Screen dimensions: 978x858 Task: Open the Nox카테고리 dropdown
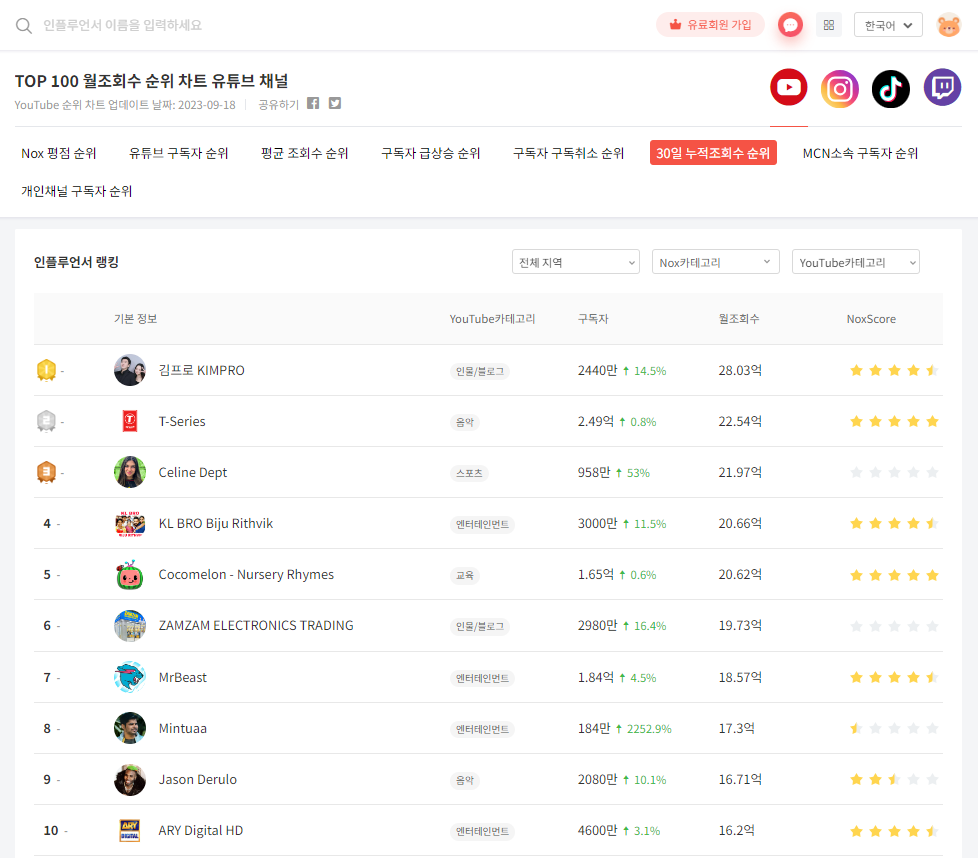(x=715, y=262)
